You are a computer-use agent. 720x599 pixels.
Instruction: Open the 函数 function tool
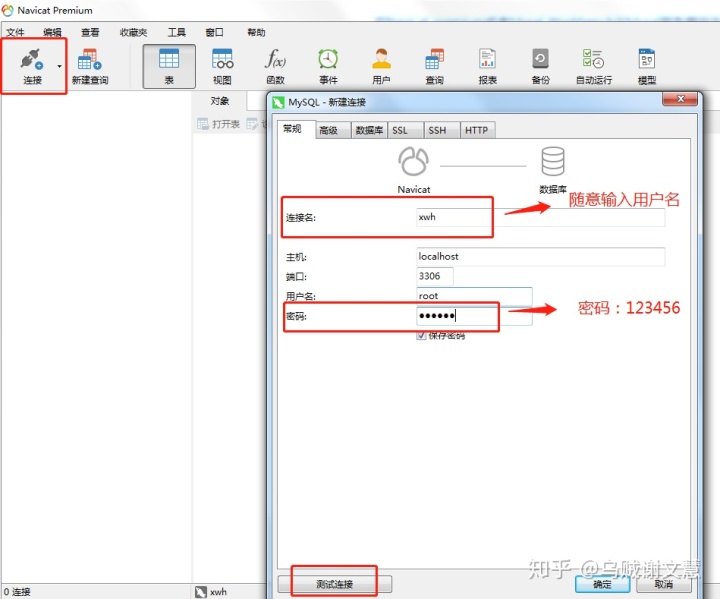[276, 67]
